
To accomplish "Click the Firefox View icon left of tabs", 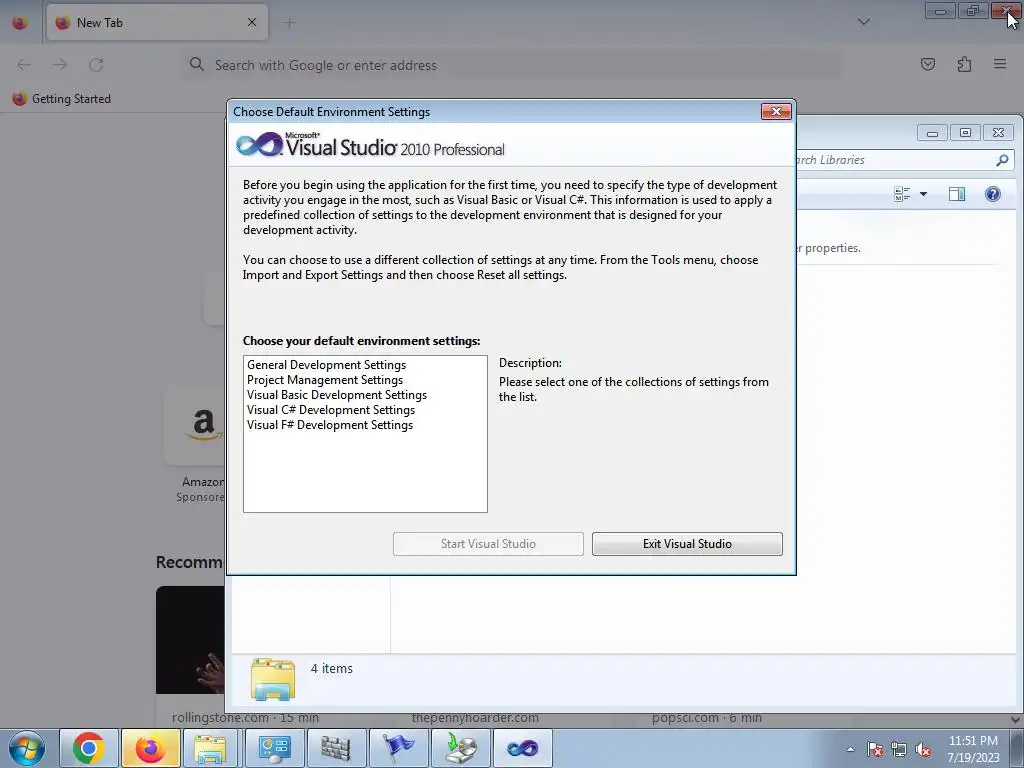I will point(20,22).
